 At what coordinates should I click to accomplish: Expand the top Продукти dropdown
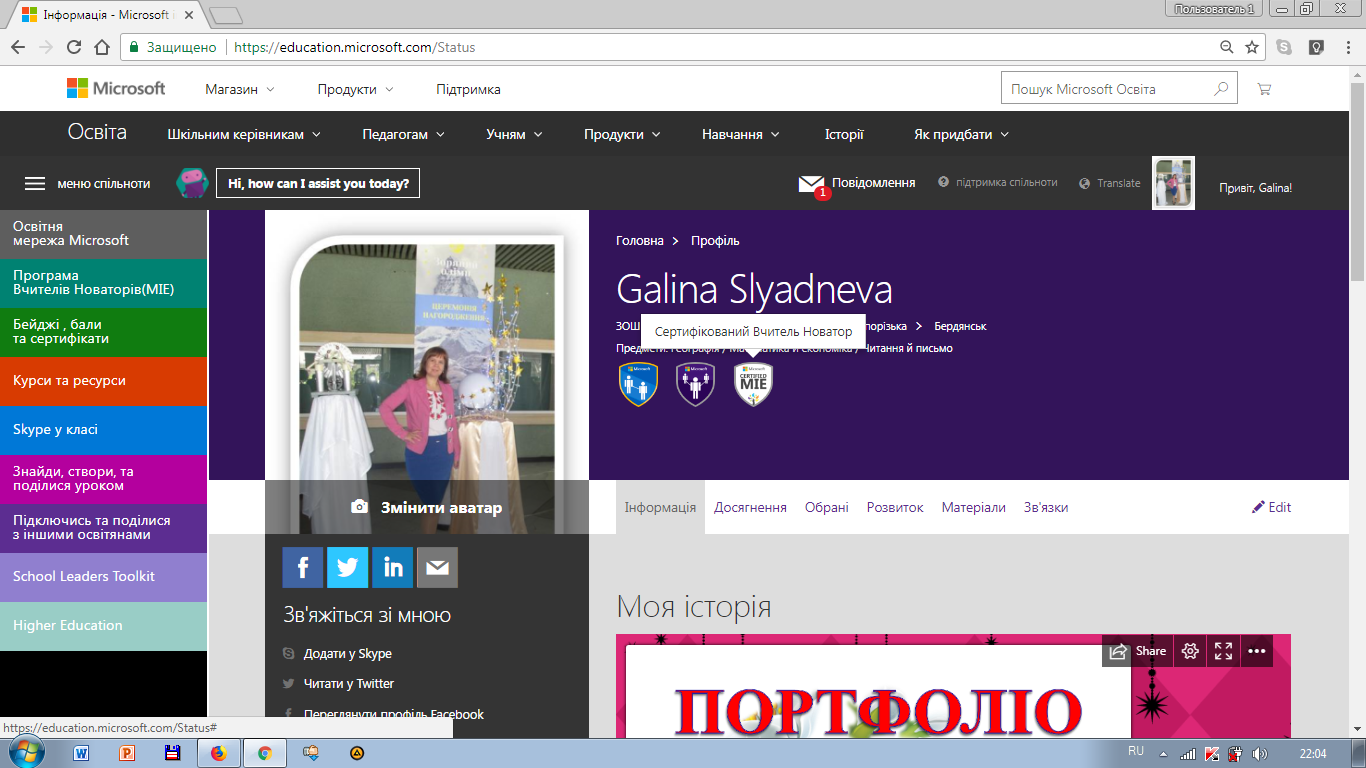355,89
